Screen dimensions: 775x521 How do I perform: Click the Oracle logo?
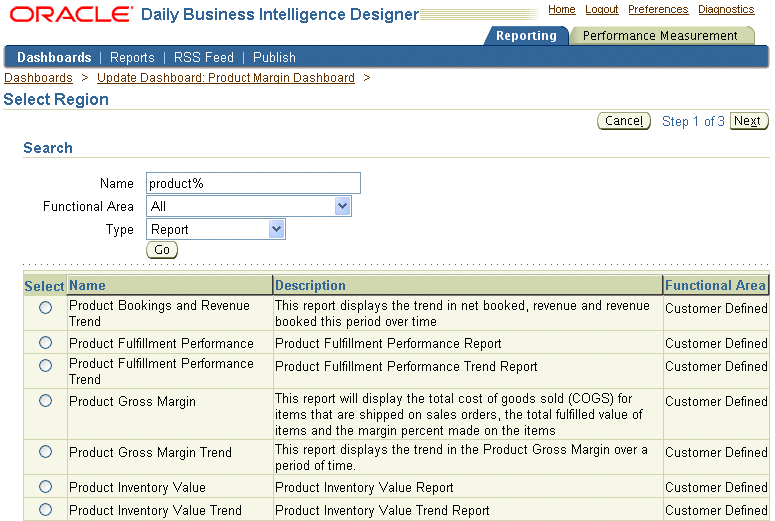pos(71,14)
